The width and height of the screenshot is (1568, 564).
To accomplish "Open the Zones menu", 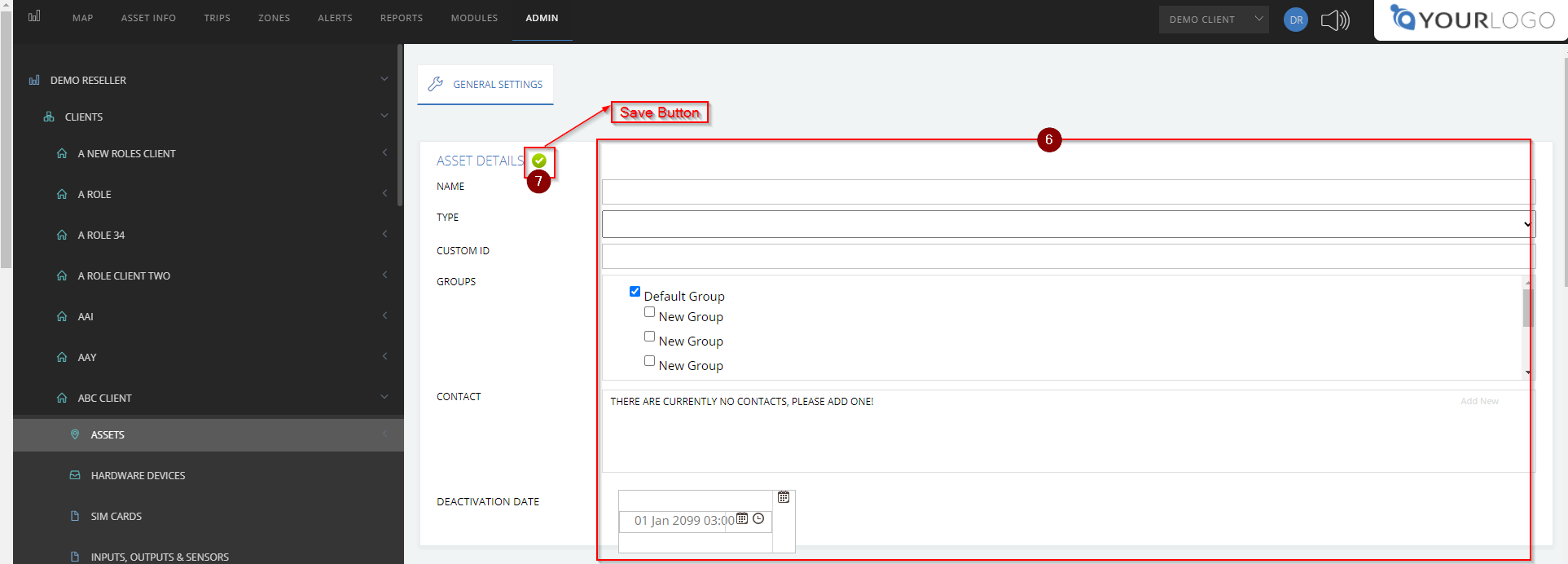I will pyautogui.click(x=275, y=18).
